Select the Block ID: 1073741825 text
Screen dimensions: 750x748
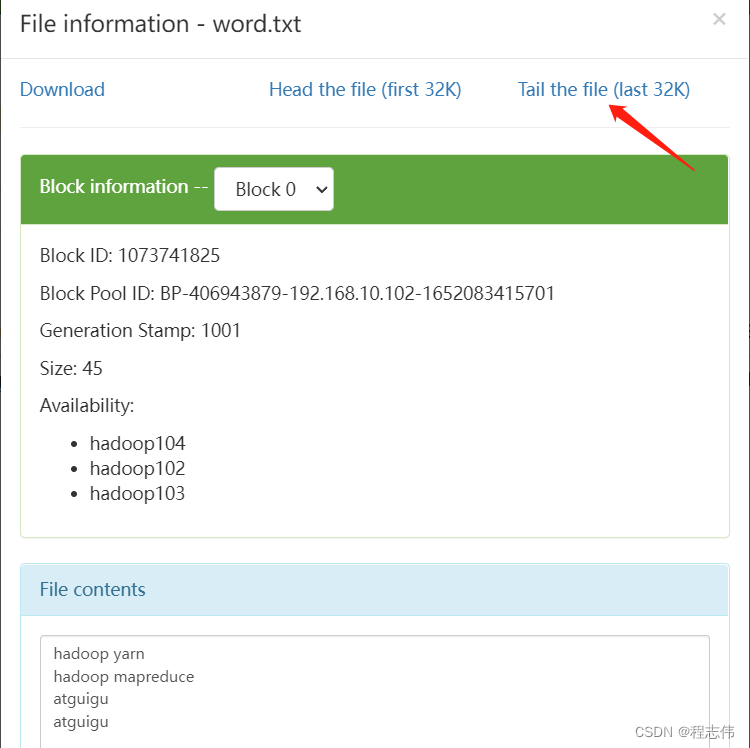[130, 255]
